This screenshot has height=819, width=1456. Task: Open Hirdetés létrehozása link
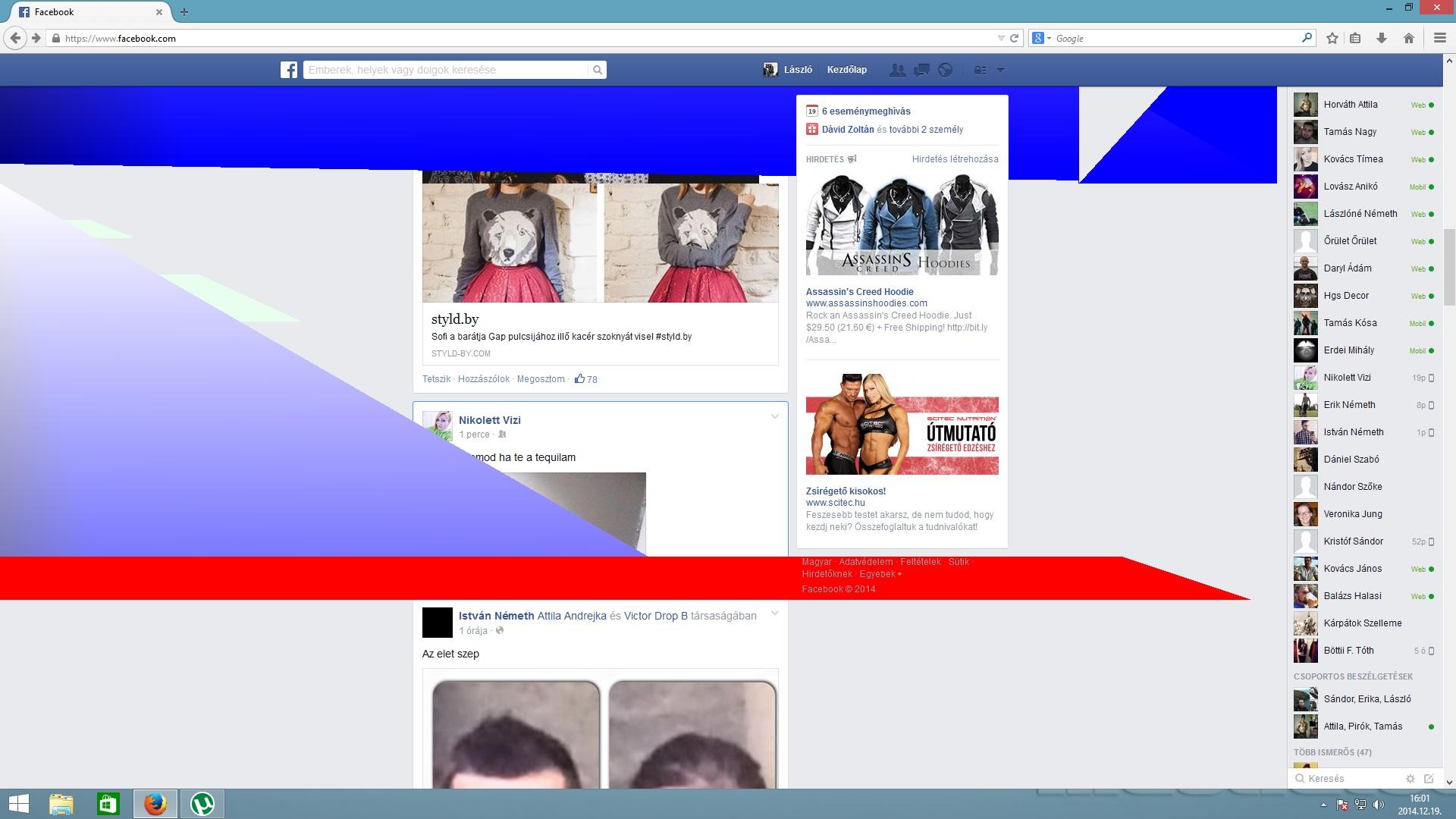coord(955,159)
